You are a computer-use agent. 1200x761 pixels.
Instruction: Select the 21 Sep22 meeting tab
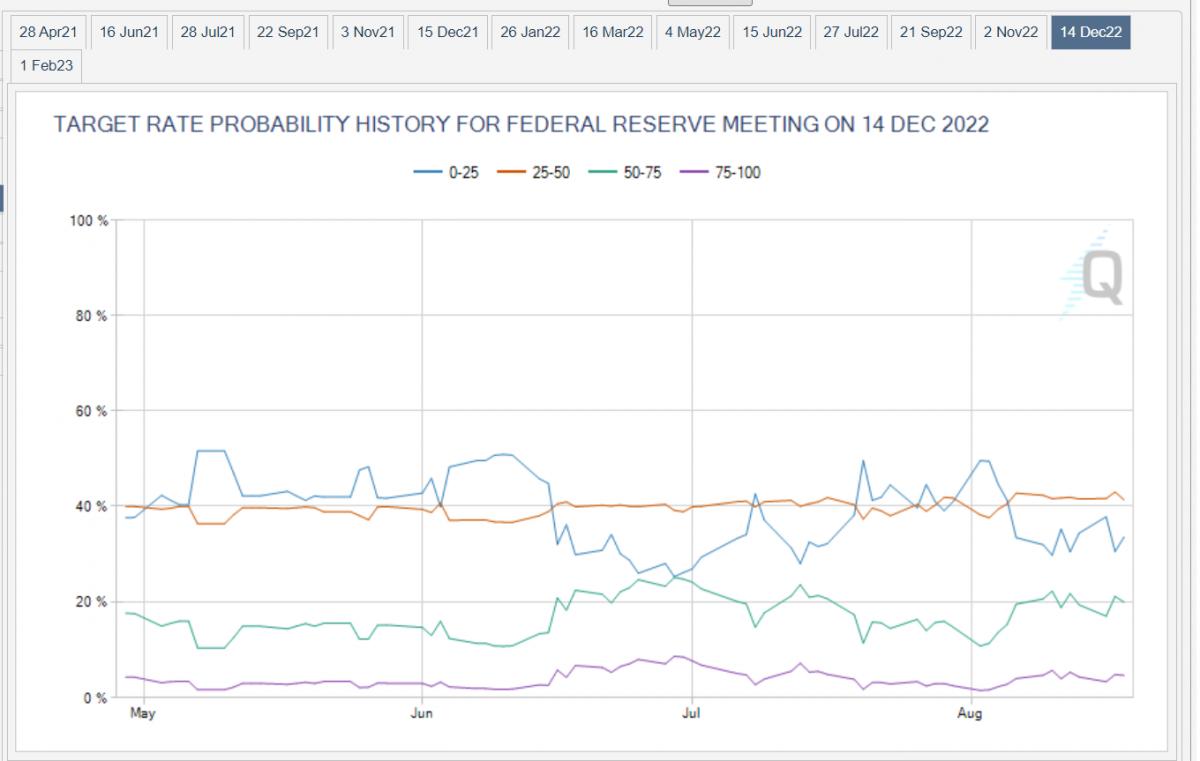[x=930, y=32]
